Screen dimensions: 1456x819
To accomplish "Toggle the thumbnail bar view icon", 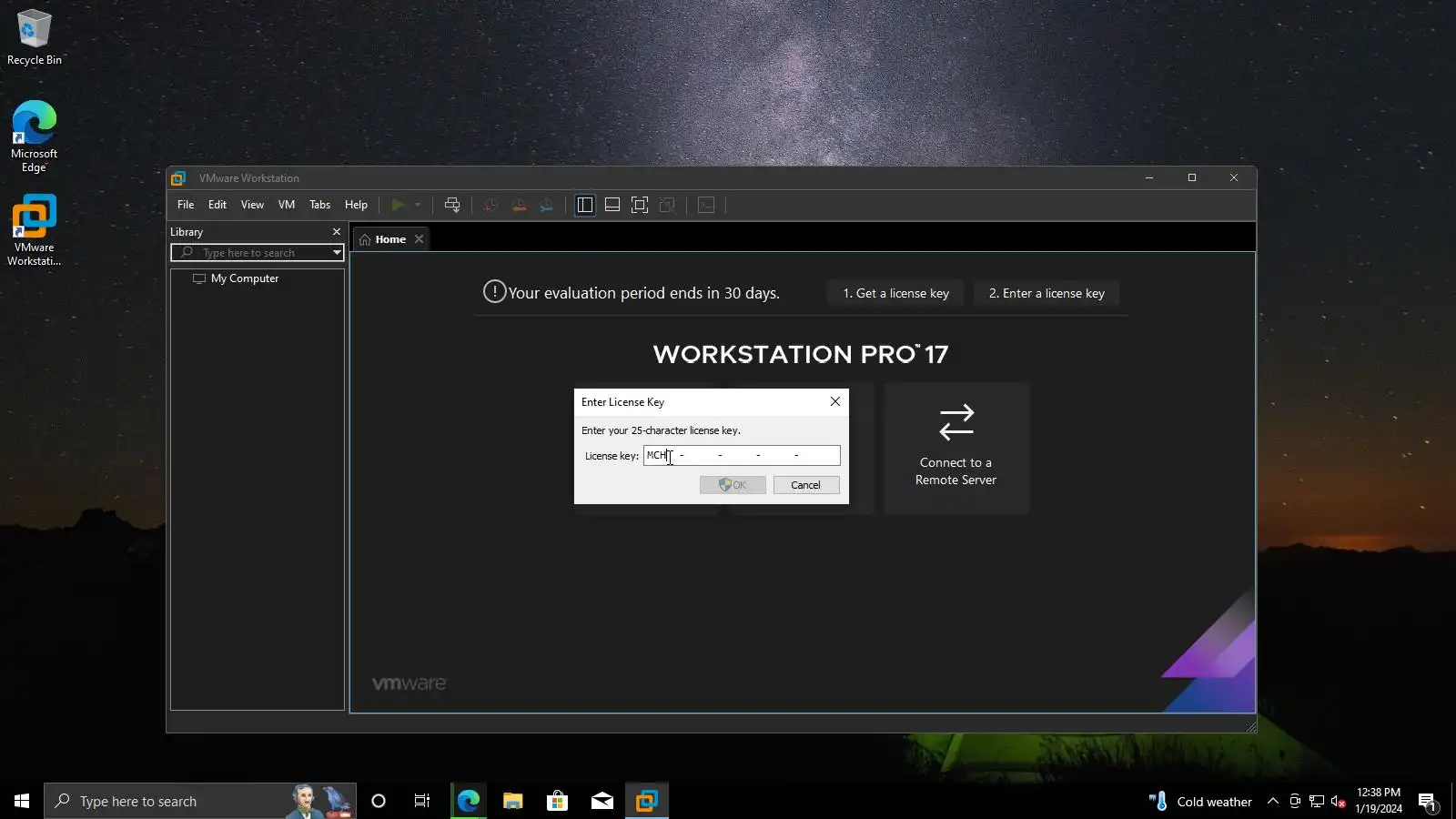I will (612, 205).
